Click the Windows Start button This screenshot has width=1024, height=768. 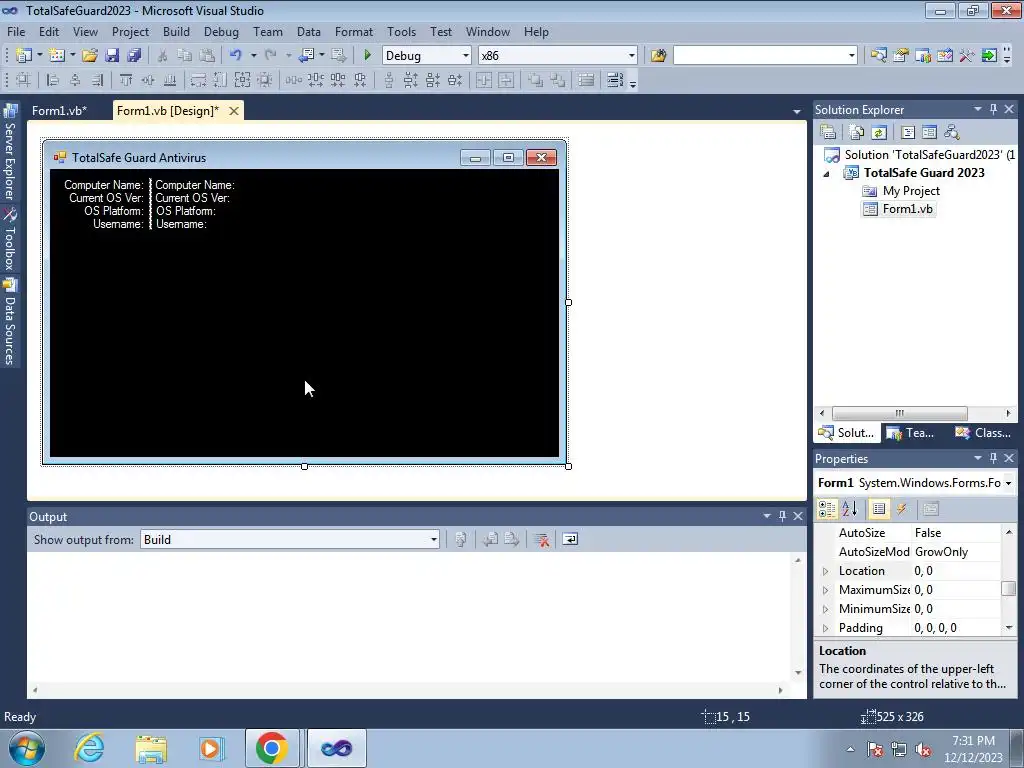[27, 748]
